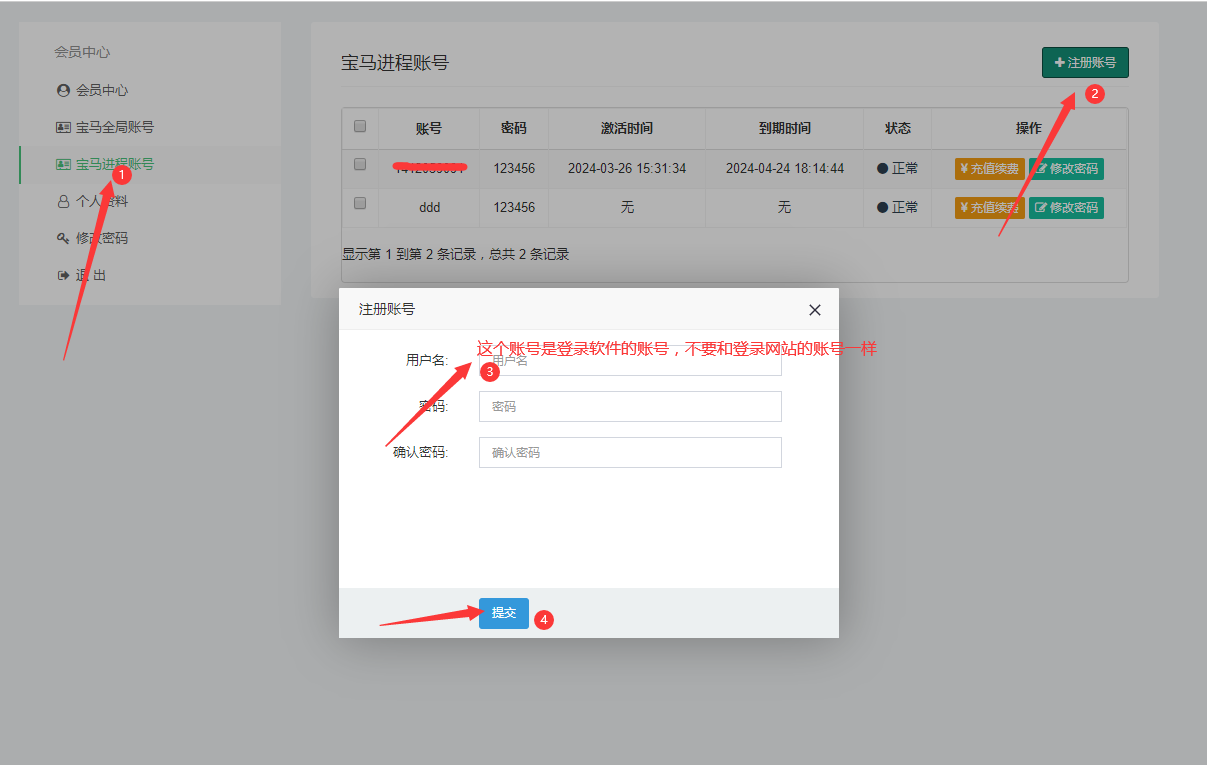Click the user circle icon beside 会员中心
Viewport: 1207px width, 765px height.
pyautogui.click(x=64, y=90)
